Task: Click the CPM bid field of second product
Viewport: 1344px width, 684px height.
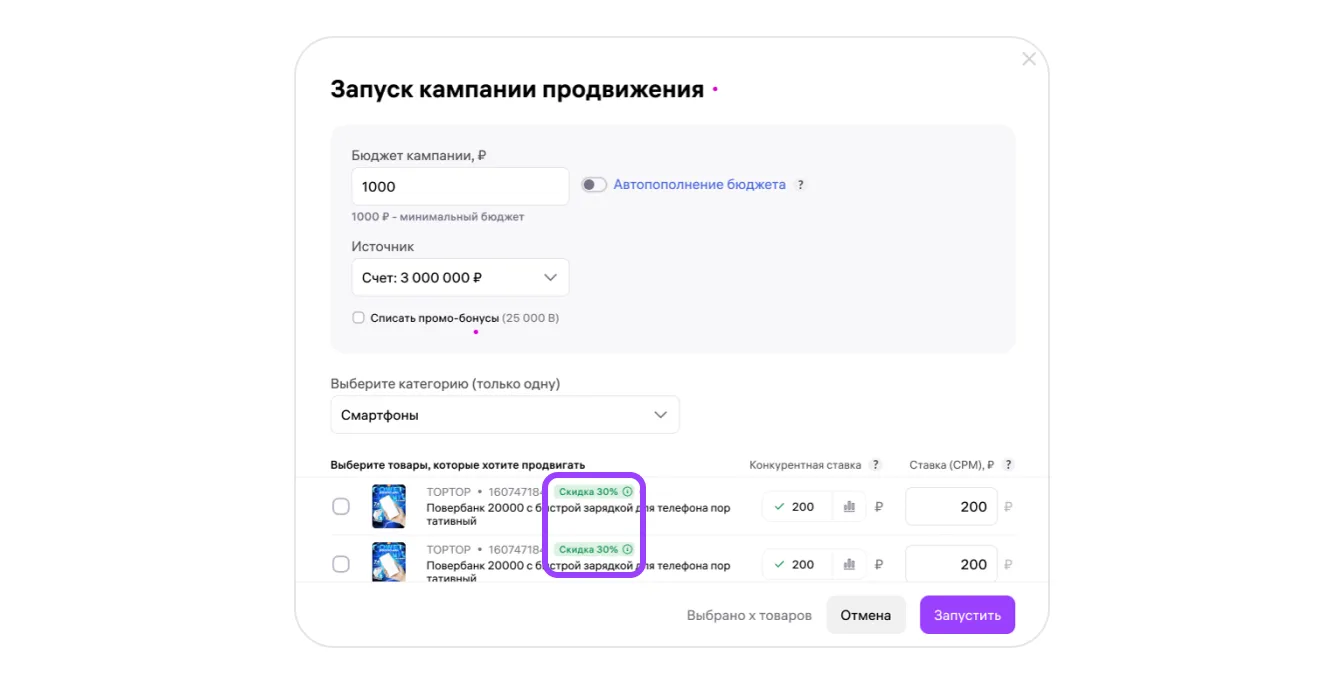Action: coord(950,565)
